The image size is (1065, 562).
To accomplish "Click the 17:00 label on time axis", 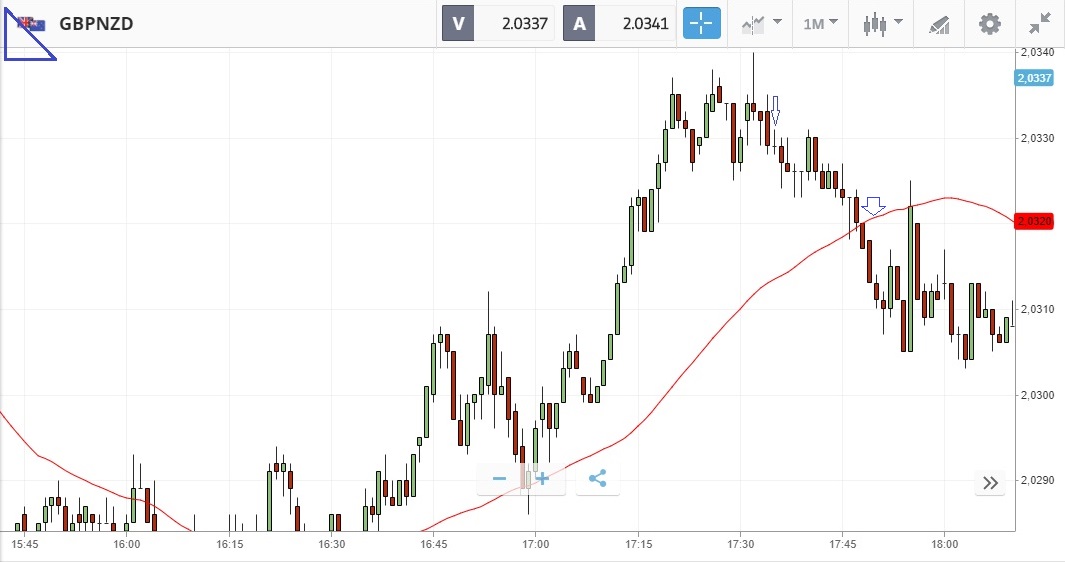I will pyautogui.click(x=536, y=544).
